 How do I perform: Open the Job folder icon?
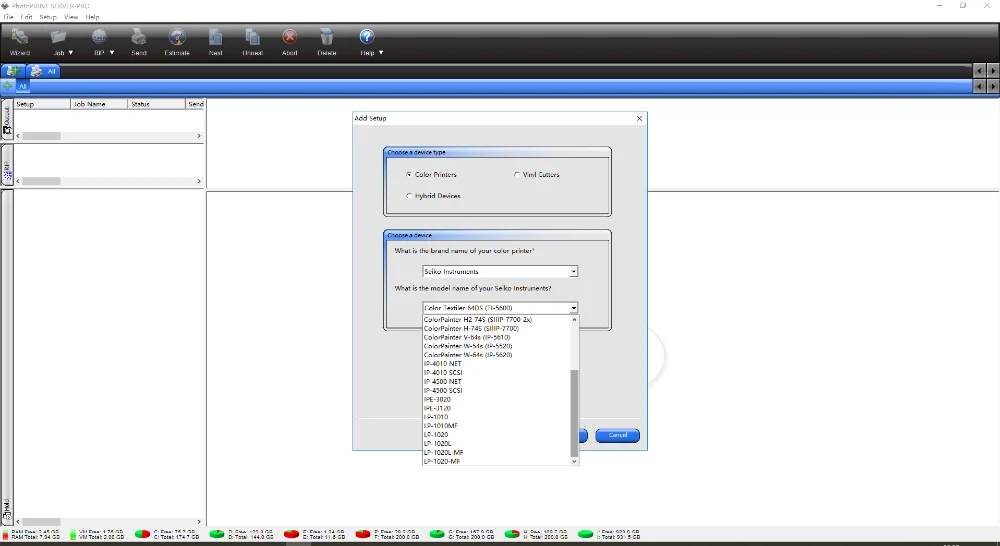[59, 37]
